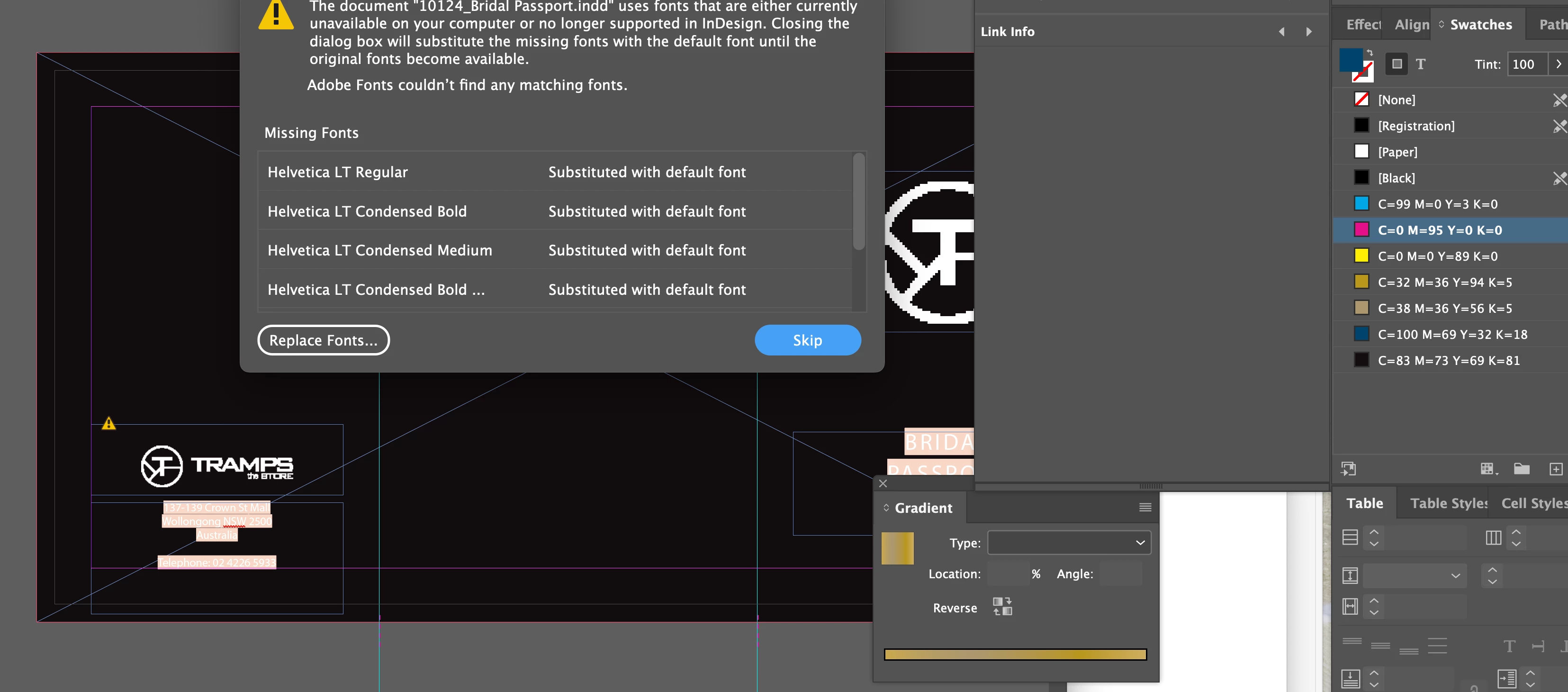Open the Gradient panel hamburger menu
Screen dimensions: 1568x692
point(1145,508)
